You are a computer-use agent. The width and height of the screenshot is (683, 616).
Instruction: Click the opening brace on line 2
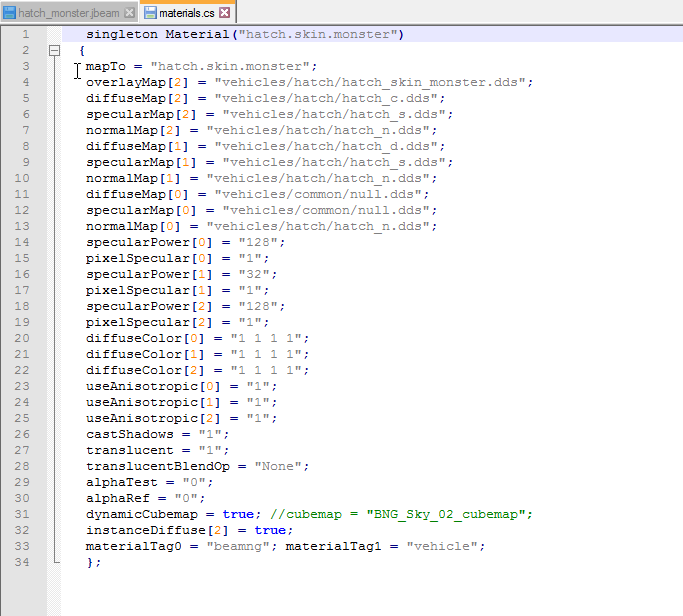(82, 51)
